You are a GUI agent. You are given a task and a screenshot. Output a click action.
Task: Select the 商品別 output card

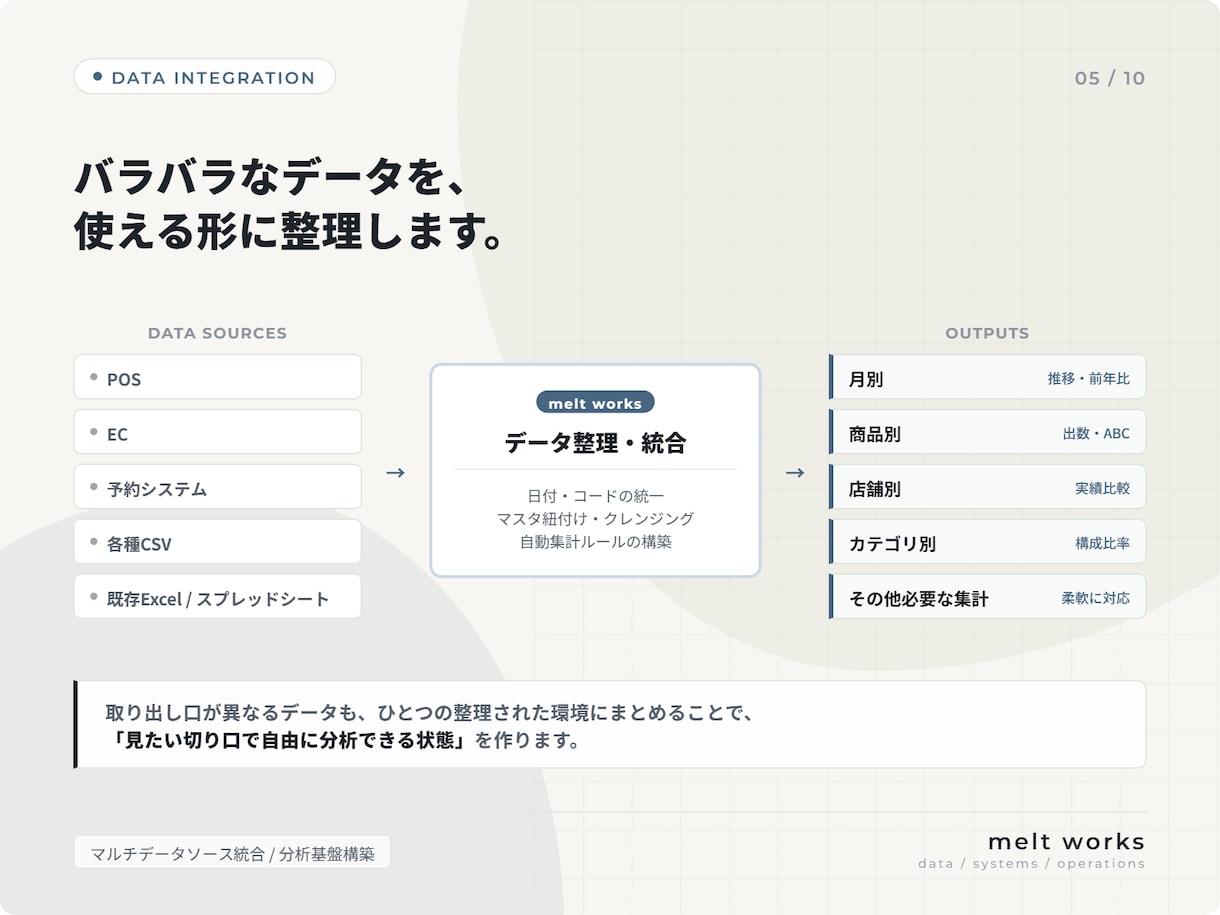coord(987,432)
